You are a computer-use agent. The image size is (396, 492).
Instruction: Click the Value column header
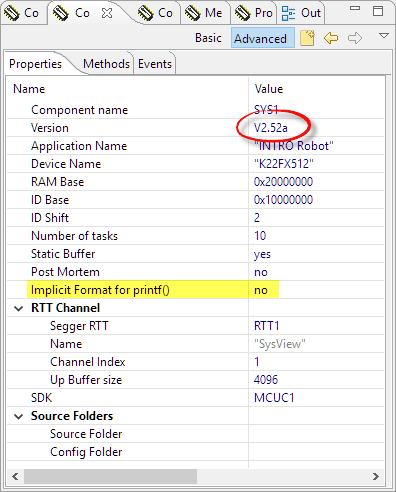coord(269,89)
